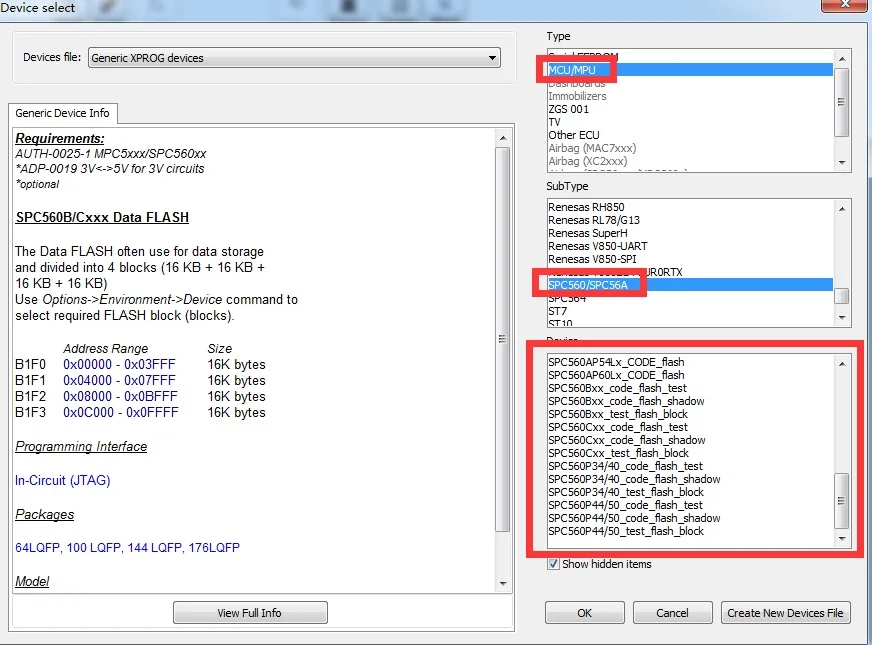Select SPC560P34/40_code_flash_test device
Screen dimensions: 872x645
click(690, 466)
